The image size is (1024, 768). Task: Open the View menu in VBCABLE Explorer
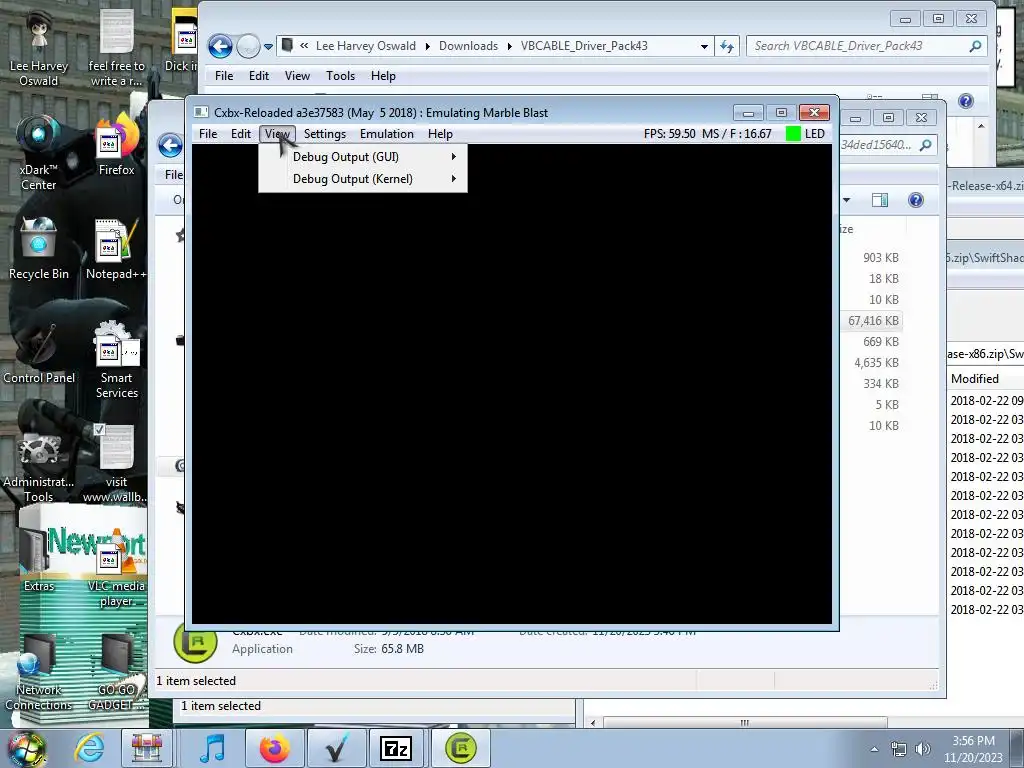297,76
